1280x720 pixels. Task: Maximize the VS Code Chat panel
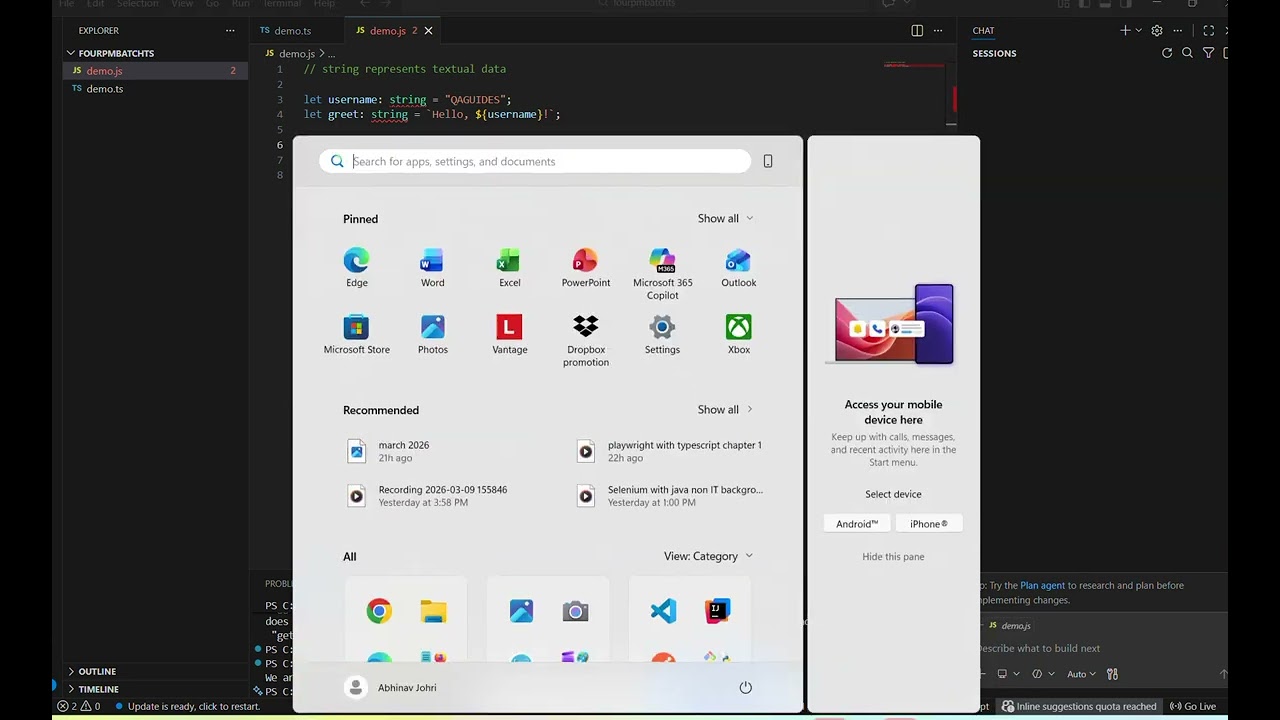(1209, 31)
